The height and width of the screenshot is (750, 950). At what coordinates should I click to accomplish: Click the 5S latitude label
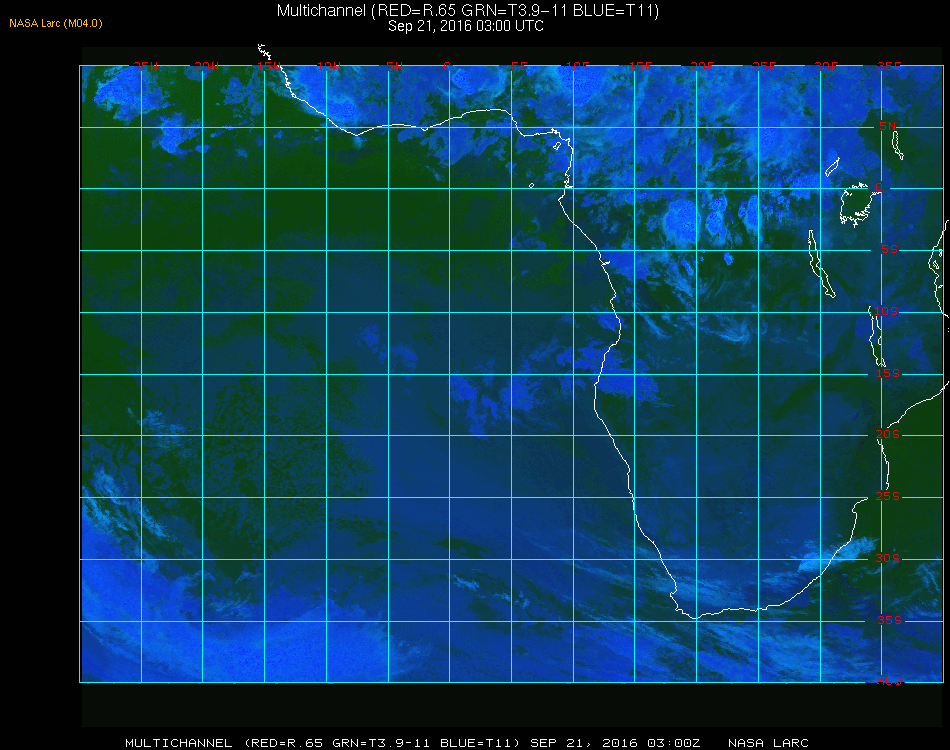coord(889,249)
